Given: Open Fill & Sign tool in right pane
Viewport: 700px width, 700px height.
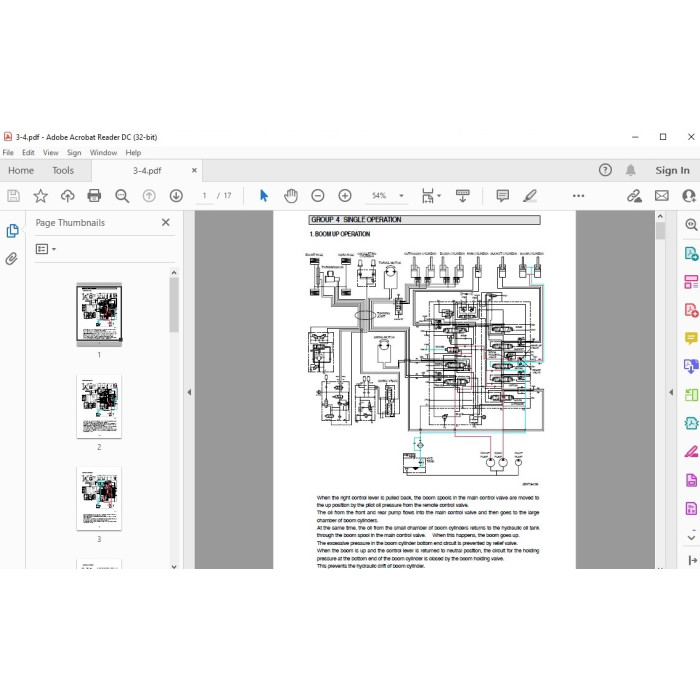Looking at the screenshot, I should 691,452.
